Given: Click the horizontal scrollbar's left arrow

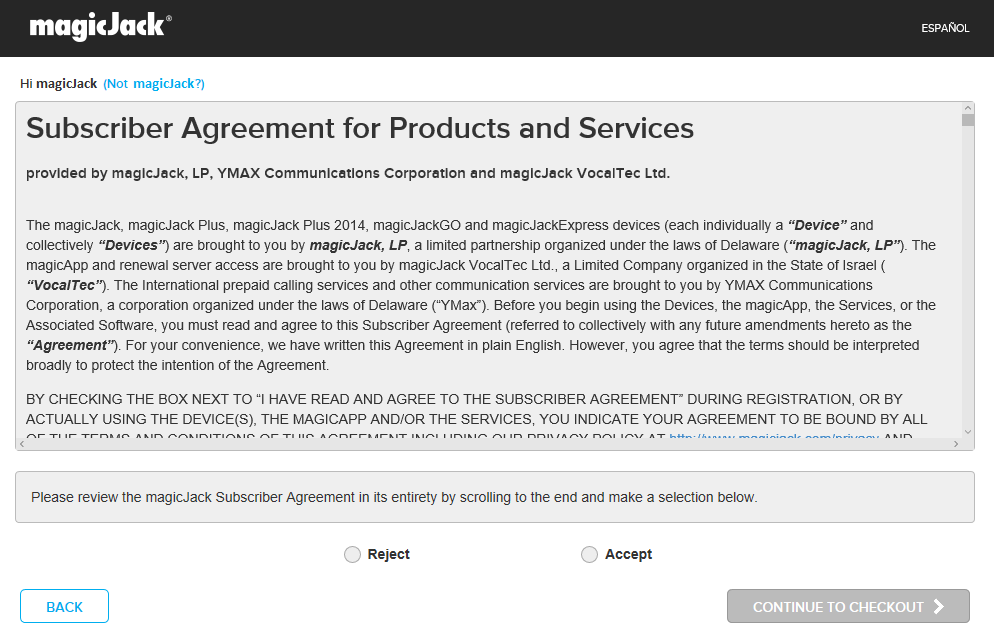Looking at the screenshot, I should tap(24, 443).
